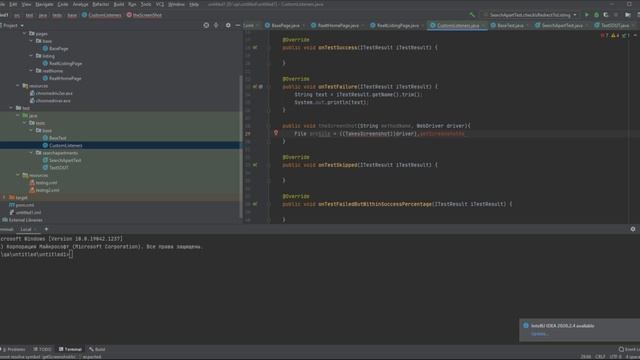
Task: Select BasePage in project tree
Action: coord(58,49)
